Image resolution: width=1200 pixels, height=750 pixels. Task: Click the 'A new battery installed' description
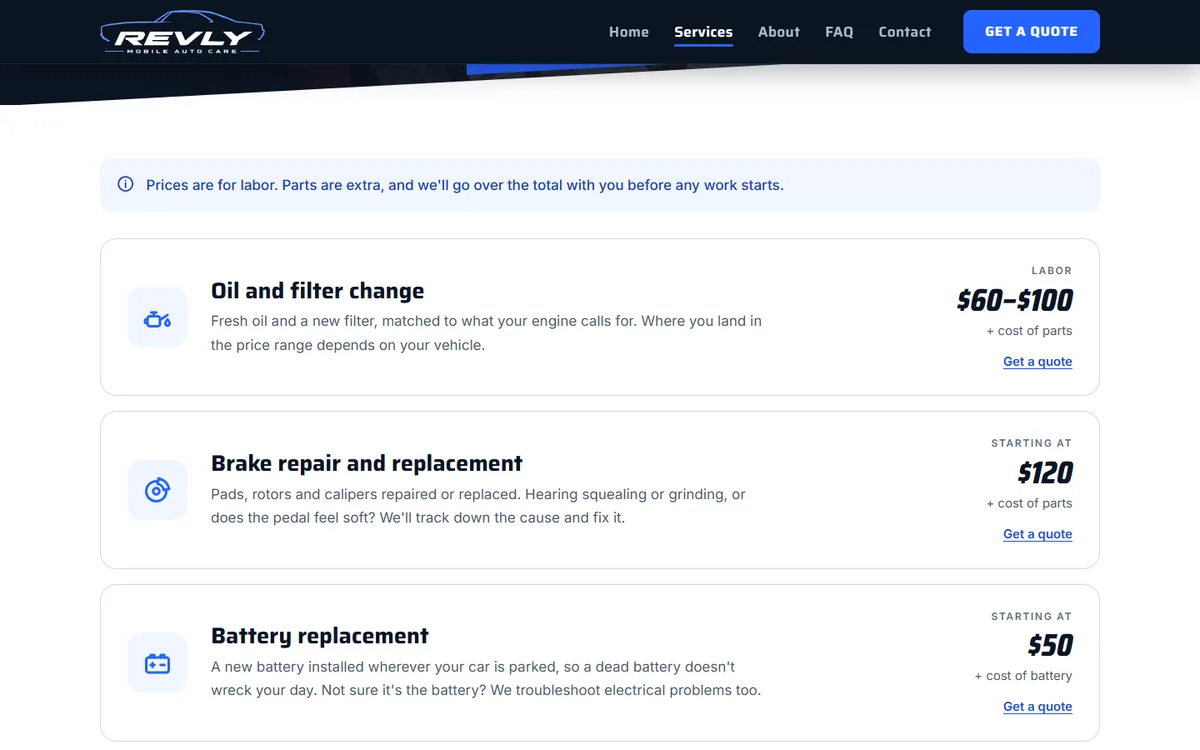[486, 678]
